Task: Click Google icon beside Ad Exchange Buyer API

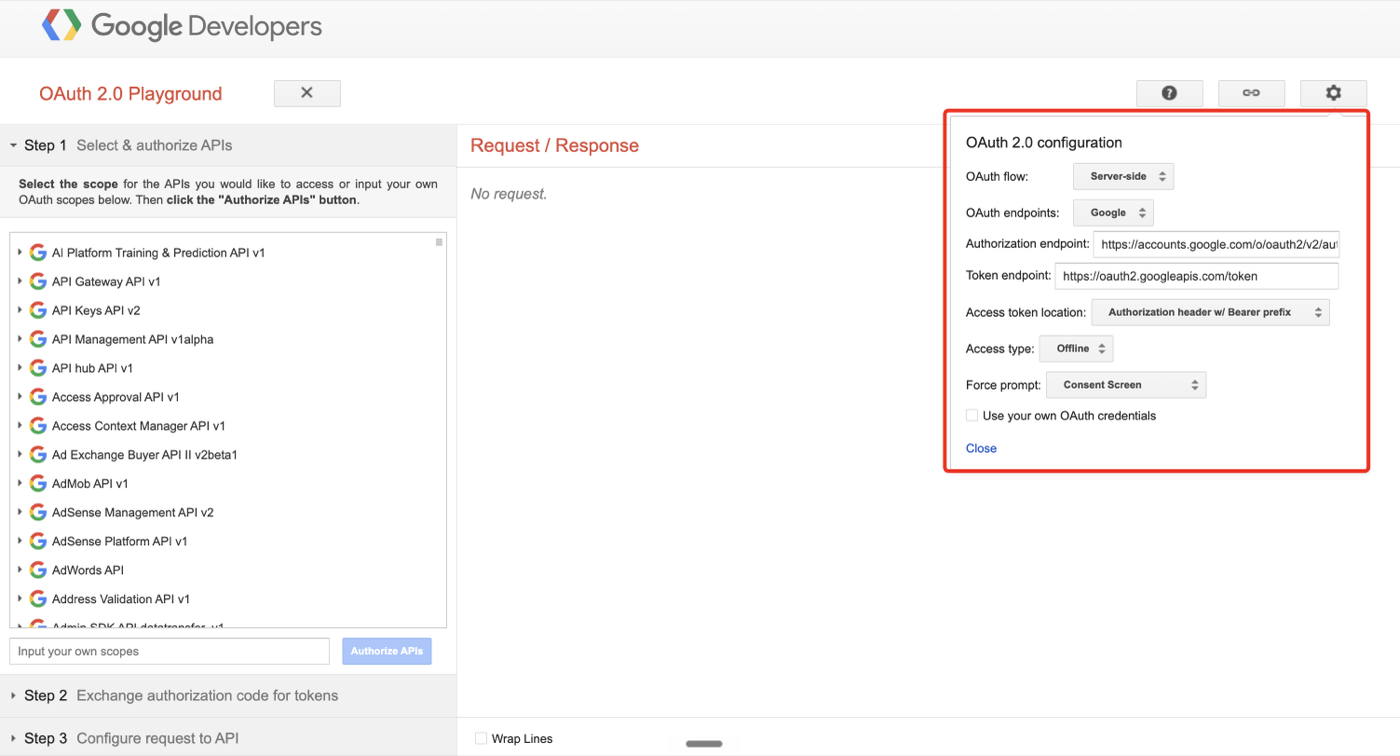Action: (38, 455)
